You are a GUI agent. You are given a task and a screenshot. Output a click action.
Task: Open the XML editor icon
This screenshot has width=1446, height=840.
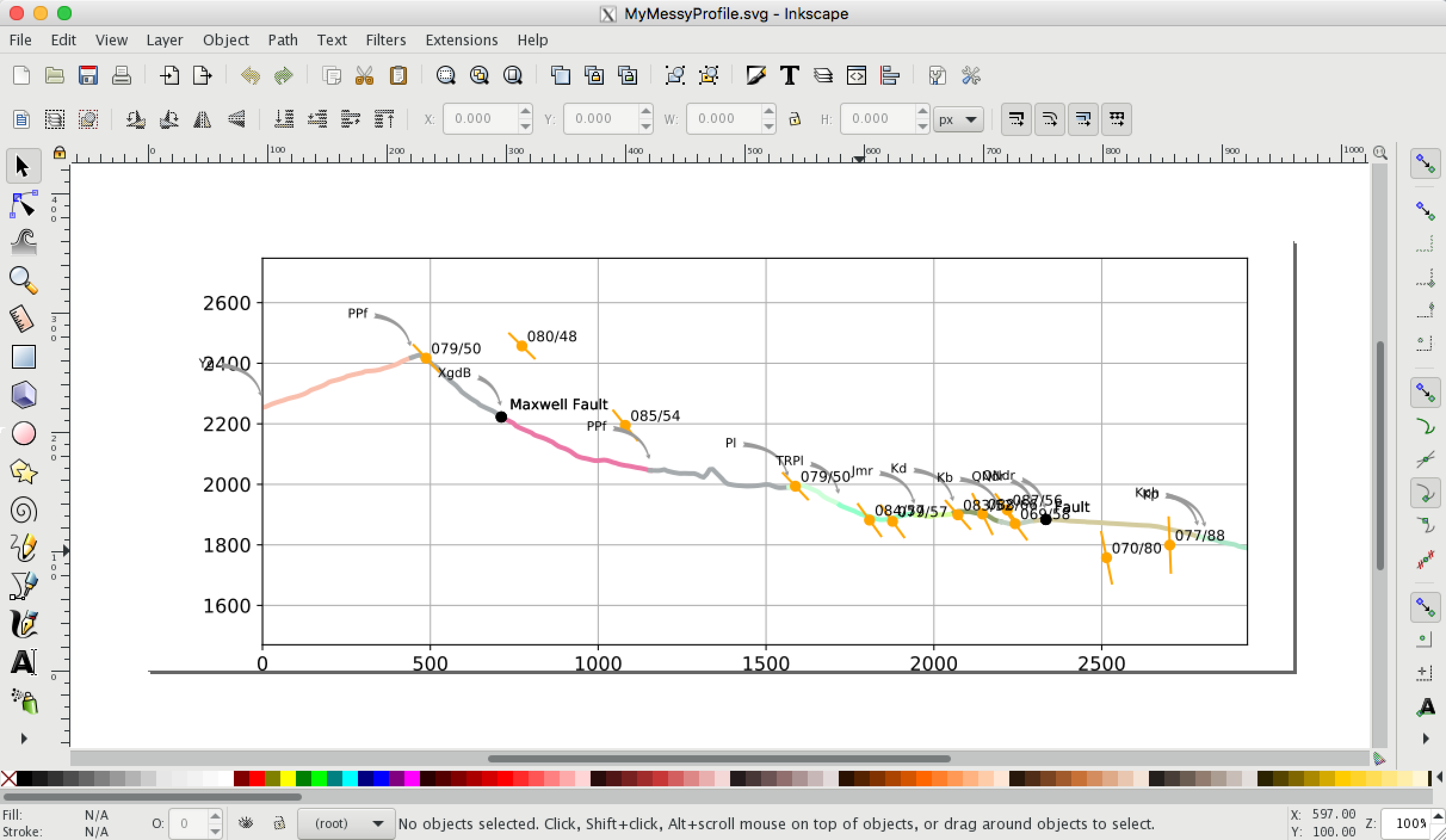coord(857,76)
